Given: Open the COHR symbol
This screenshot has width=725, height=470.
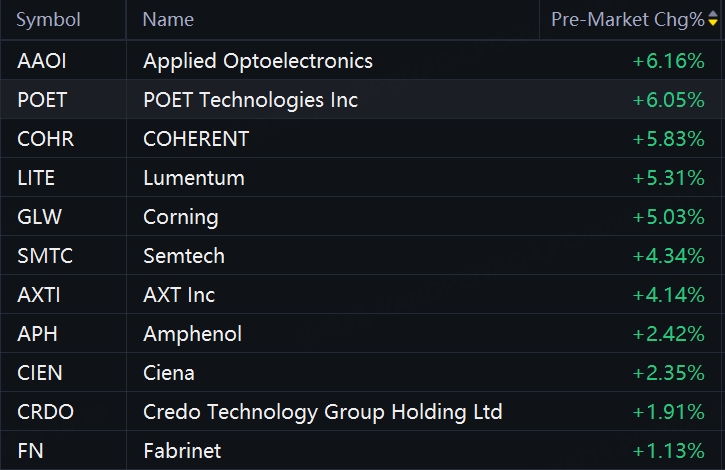Looking at the screenshot, I should [45, 139].
